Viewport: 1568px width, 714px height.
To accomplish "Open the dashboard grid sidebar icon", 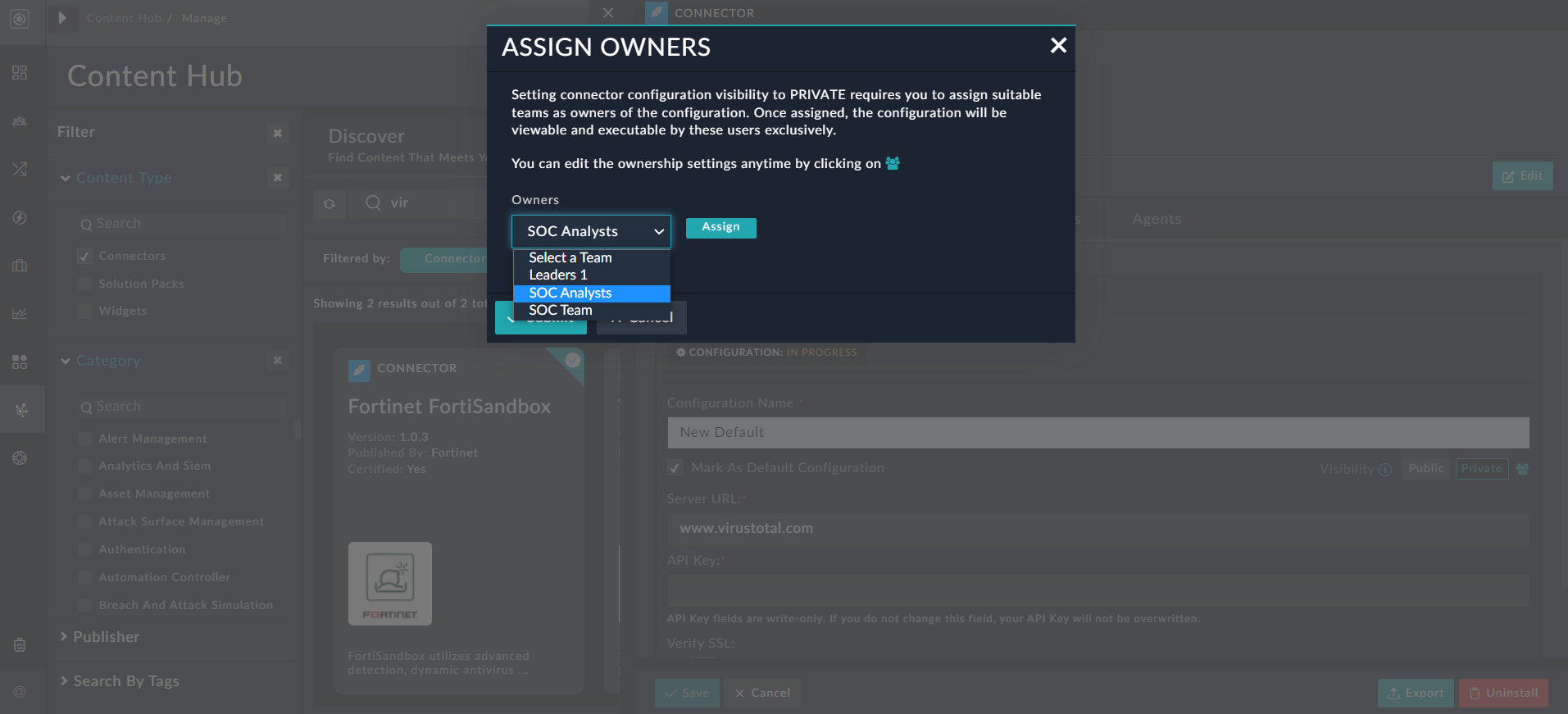I will (20, 73).
